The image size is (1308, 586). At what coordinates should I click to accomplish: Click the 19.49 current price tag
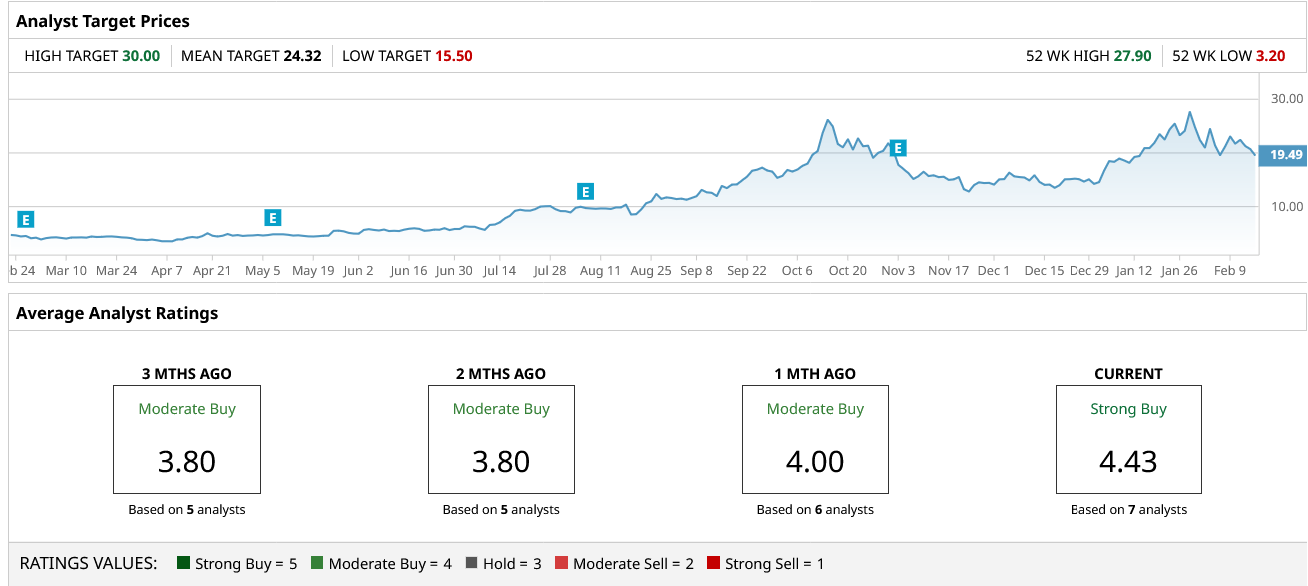(x=1285, y=155)
